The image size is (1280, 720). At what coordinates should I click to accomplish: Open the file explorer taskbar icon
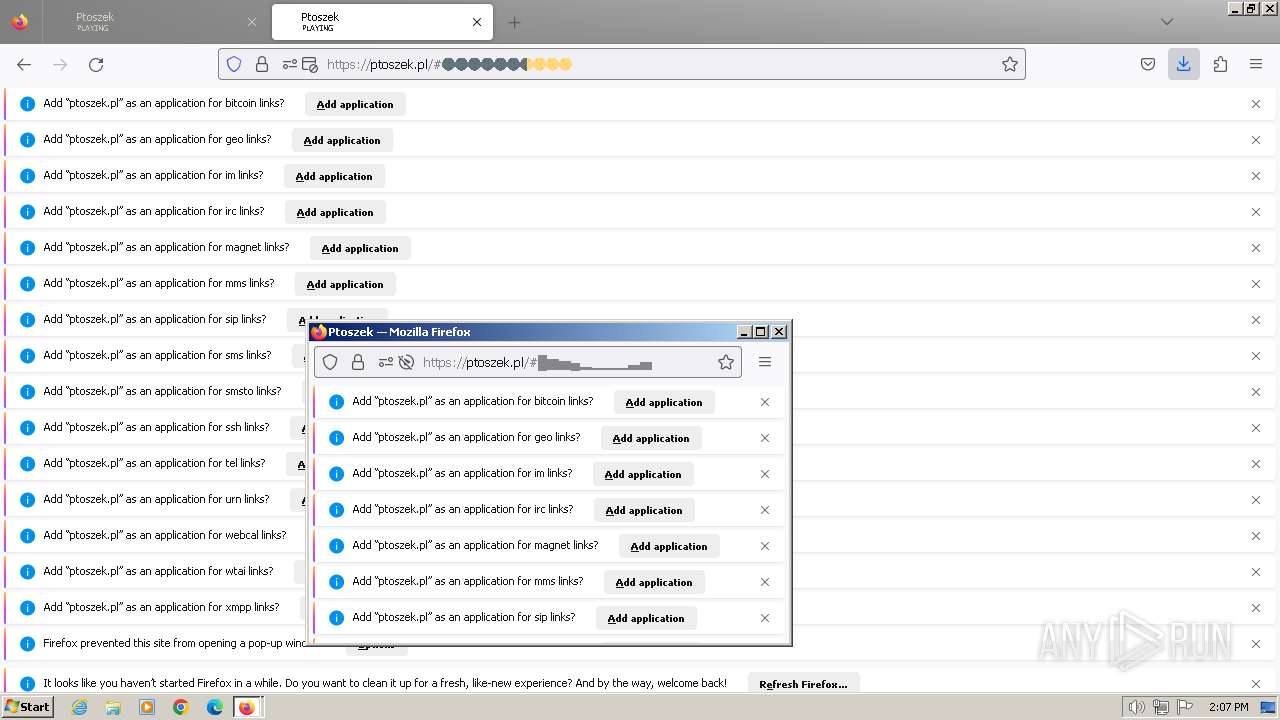(x=113, y=707)
